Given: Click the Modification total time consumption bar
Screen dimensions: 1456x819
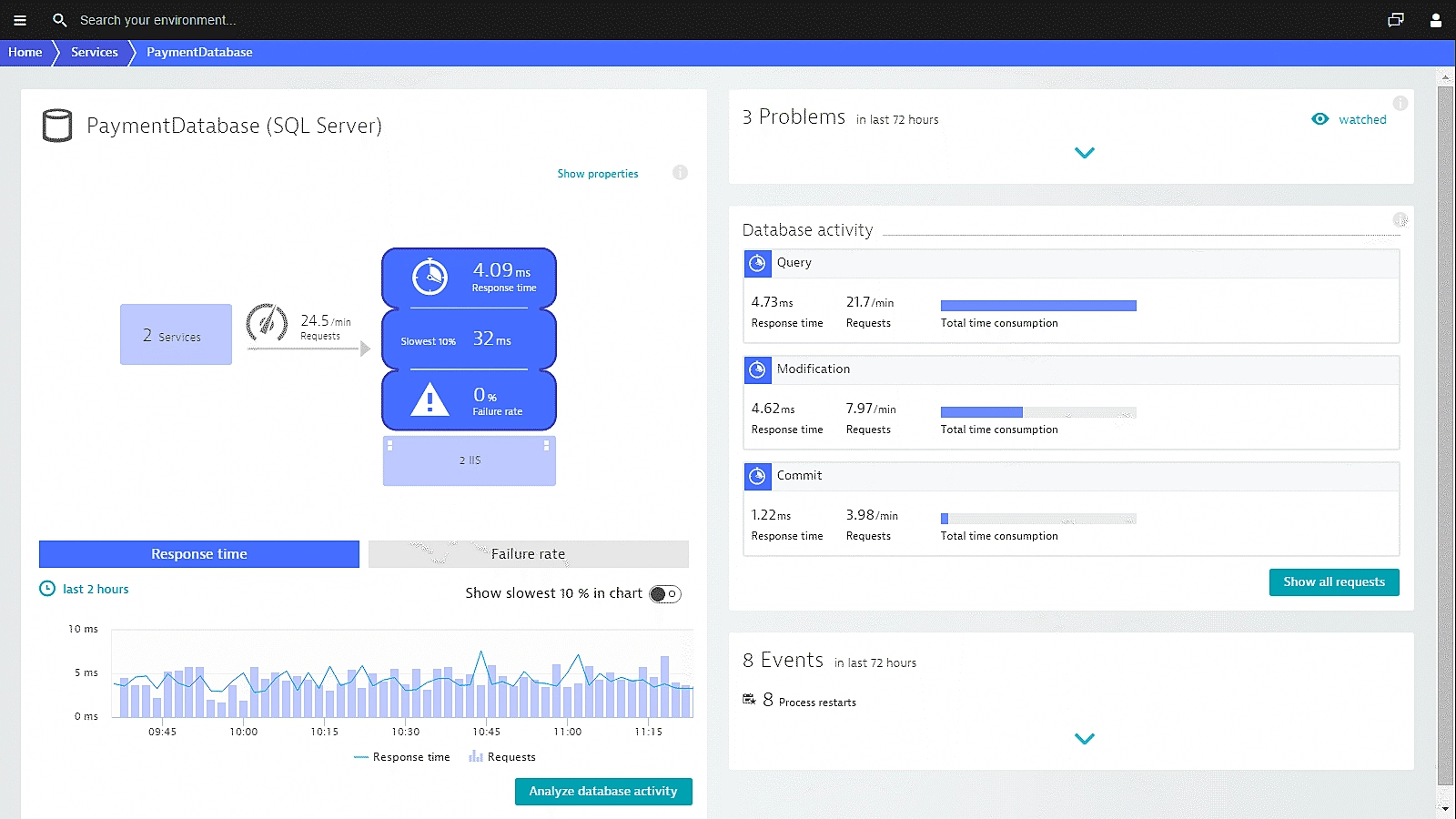Looking at the screenshot, I should click(1038, 412).
